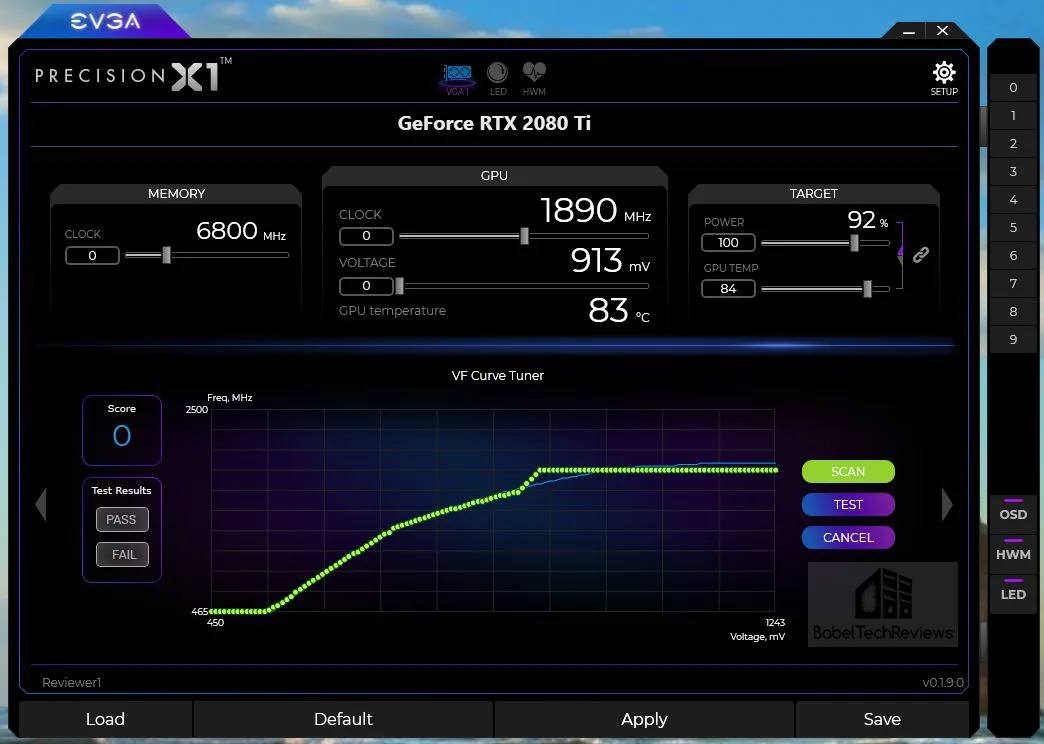Select profile slot 0

click(1013, 87)
